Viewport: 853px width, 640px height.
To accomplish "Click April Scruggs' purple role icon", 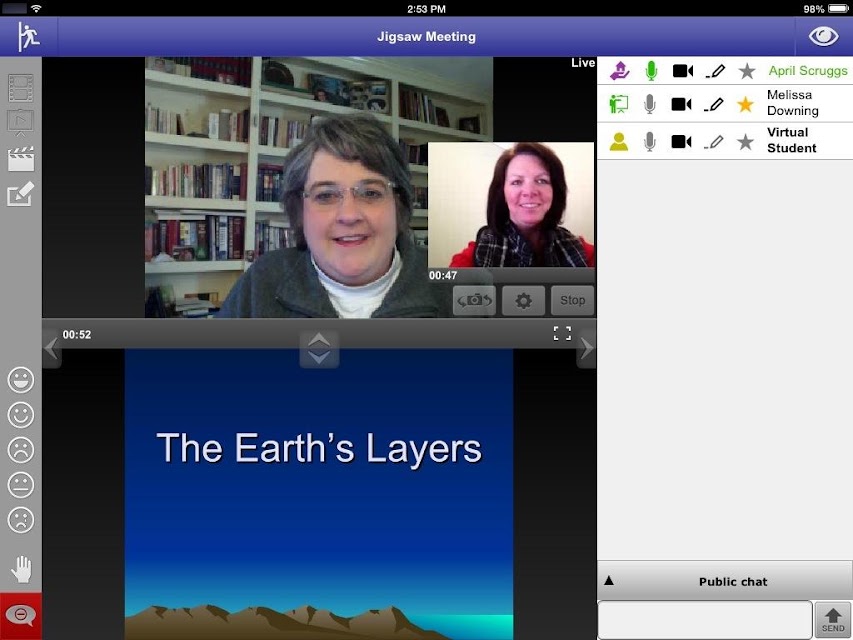I will point(619,71).
